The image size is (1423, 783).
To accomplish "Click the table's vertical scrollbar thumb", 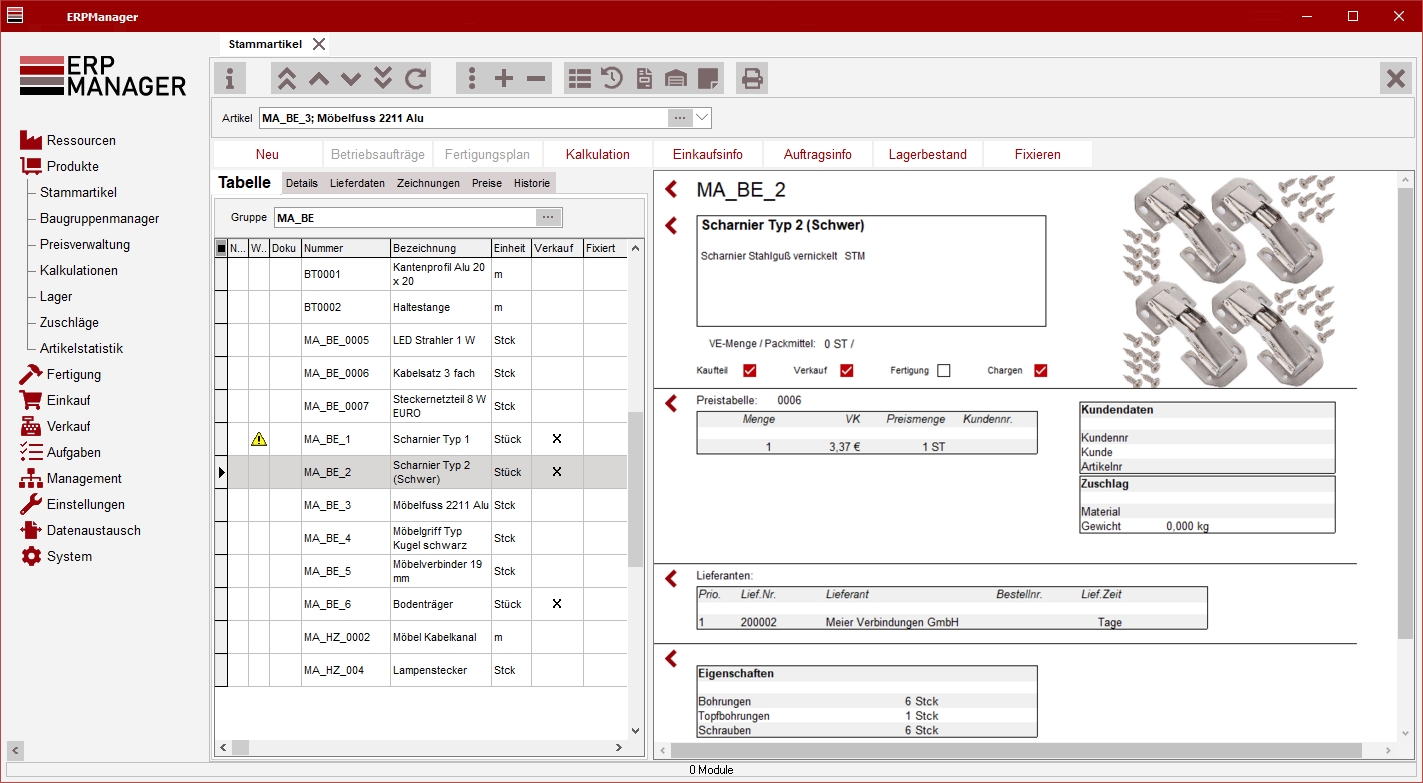I will [635, 490].
